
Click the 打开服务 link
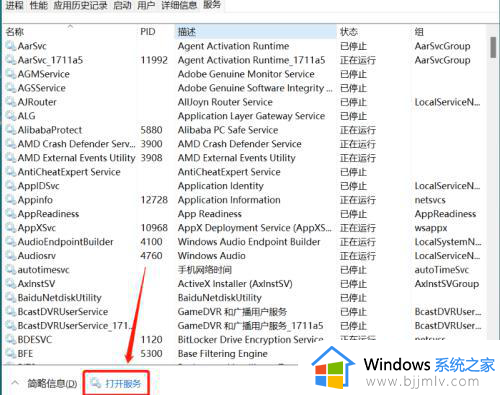coord(123,384)
